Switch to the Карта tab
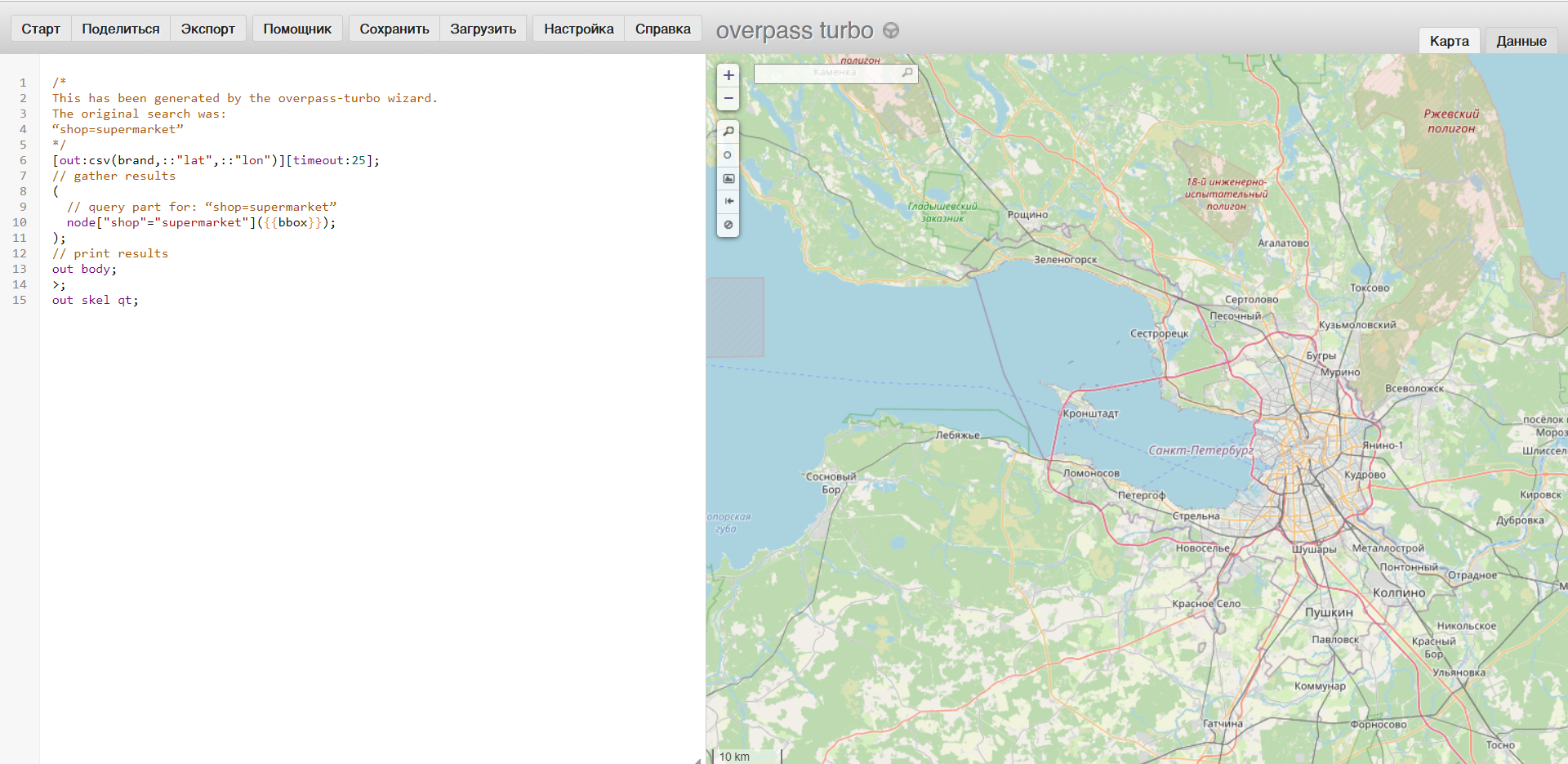The height and width of the screenshot is (764, 1568). coord(1450,41)
